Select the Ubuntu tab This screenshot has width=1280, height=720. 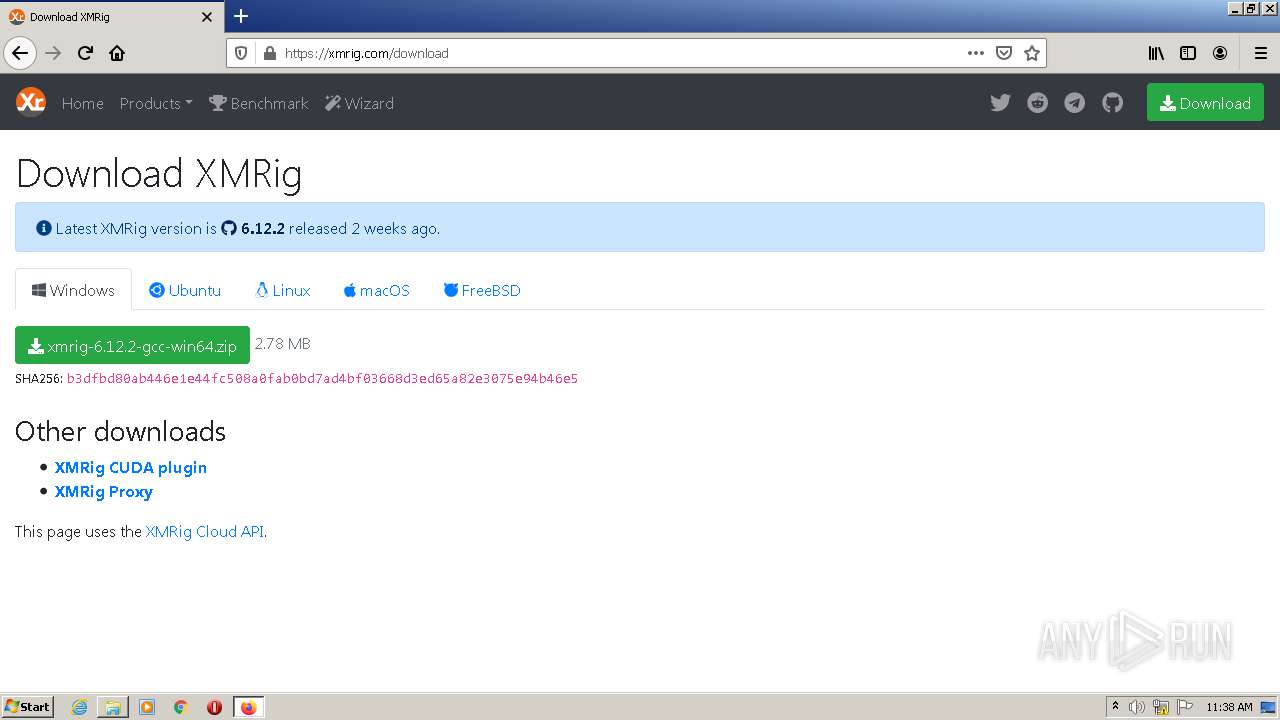coord(185,290)
